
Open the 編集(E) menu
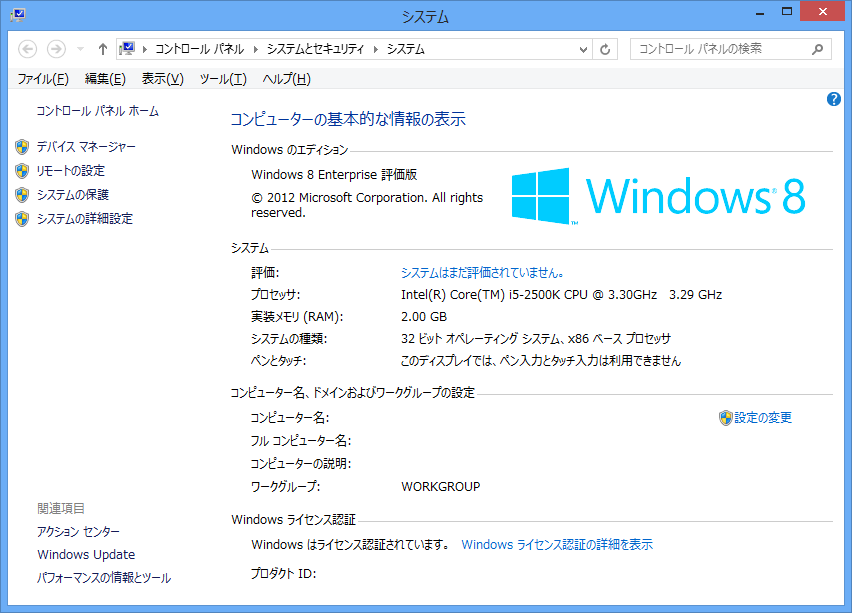click(x=105, y=79)
